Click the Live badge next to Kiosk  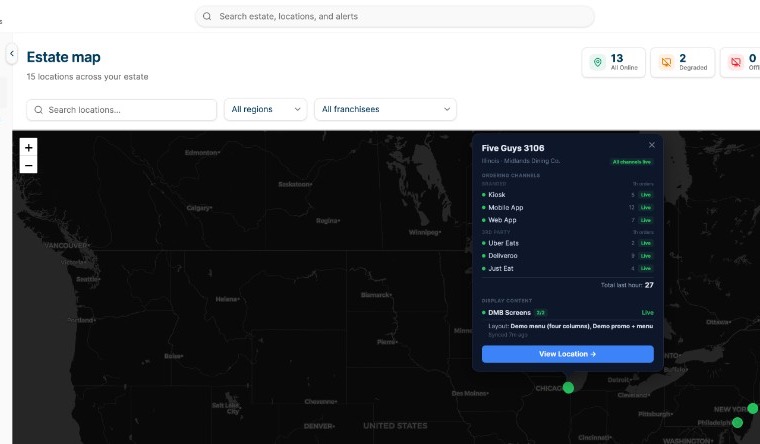pos(646,195)
